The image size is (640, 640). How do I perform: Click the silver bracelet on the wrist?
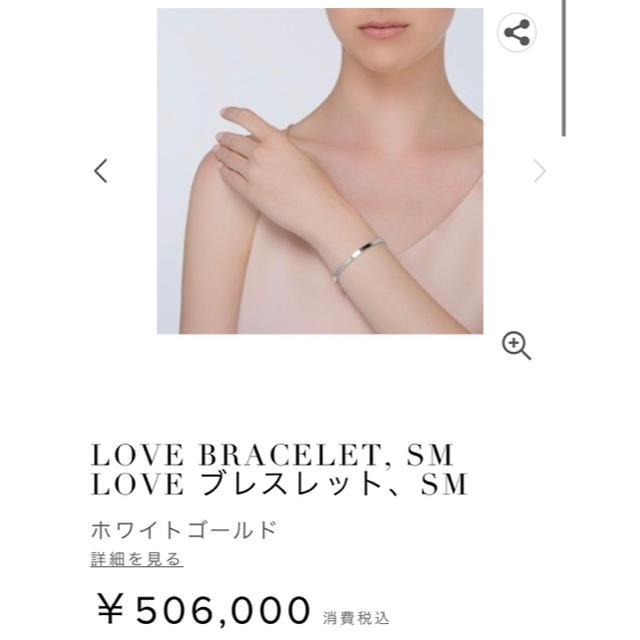coord(358,257)
